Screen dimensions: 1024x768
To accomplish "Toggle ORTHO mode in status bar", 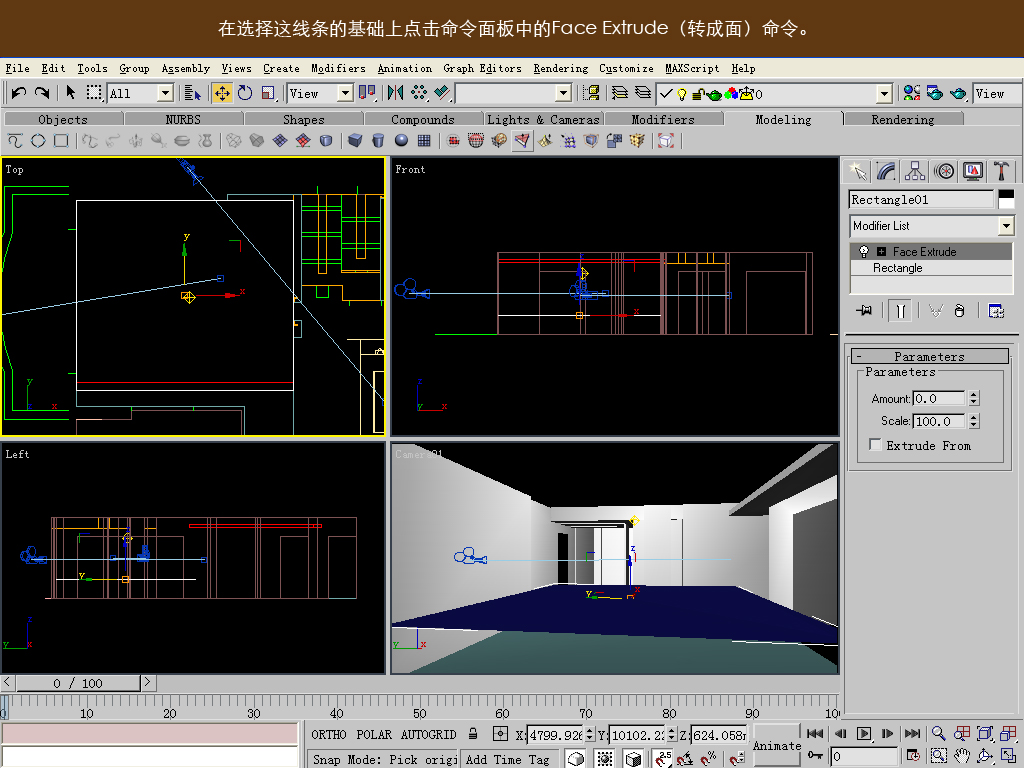I will pos(328,735).
